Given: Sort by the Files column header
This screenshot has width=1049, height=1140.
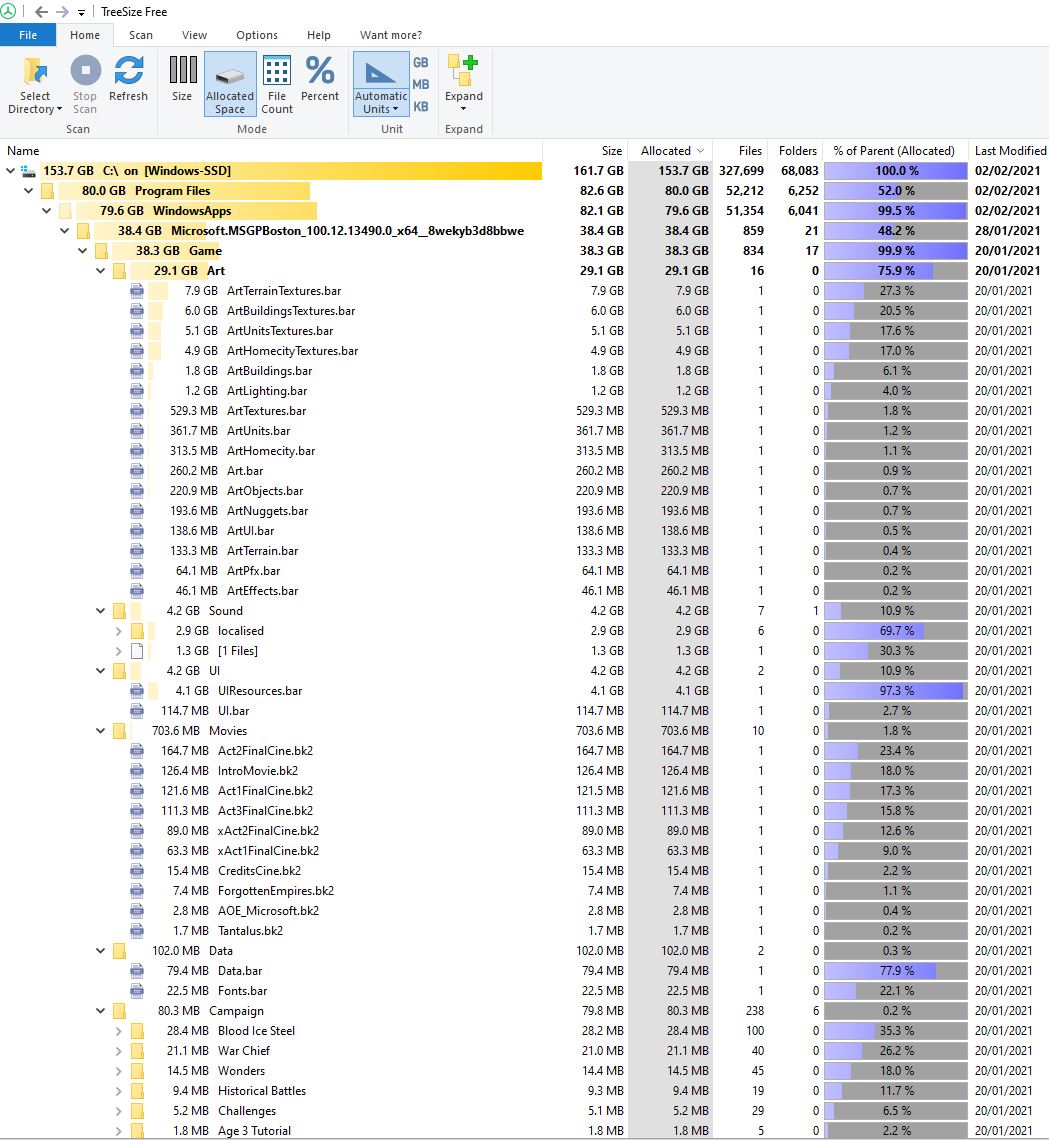Looking at the screenshot, I should click(x=741, y=150).
